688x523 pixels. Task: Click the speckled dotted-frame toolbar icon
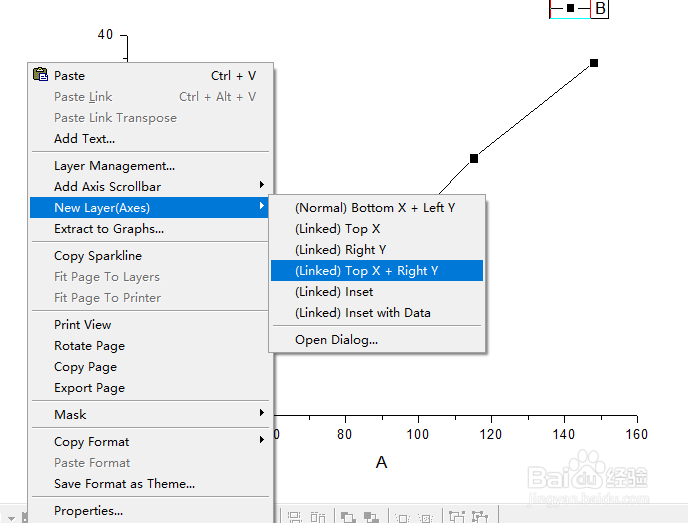pos(425,518)
